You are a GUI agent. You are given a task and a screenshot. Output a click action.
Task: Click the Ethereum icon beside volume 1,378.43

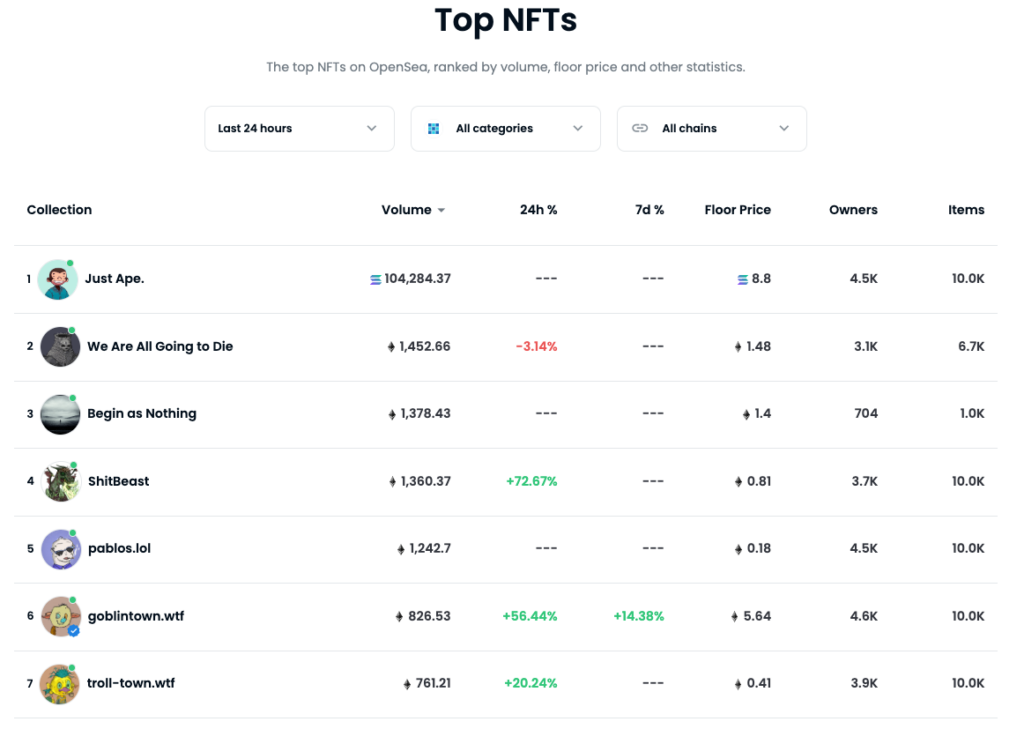392,414
